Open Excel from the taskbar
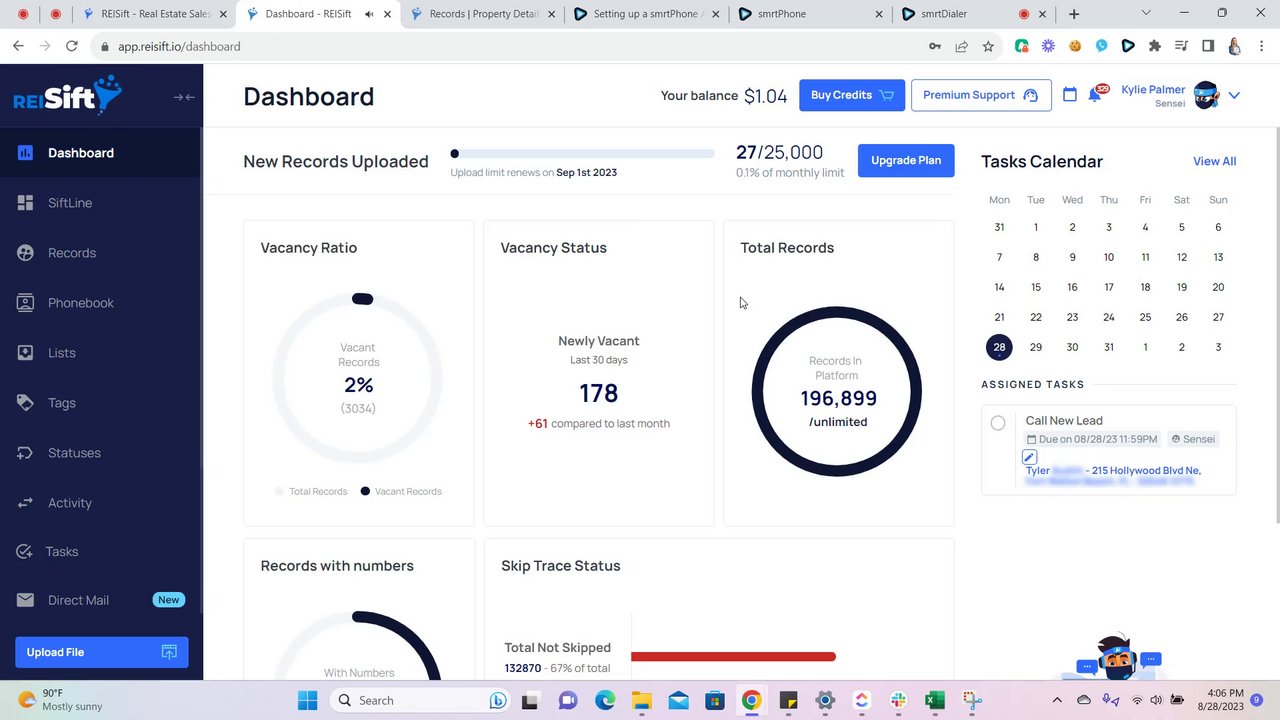 point(935,700)
